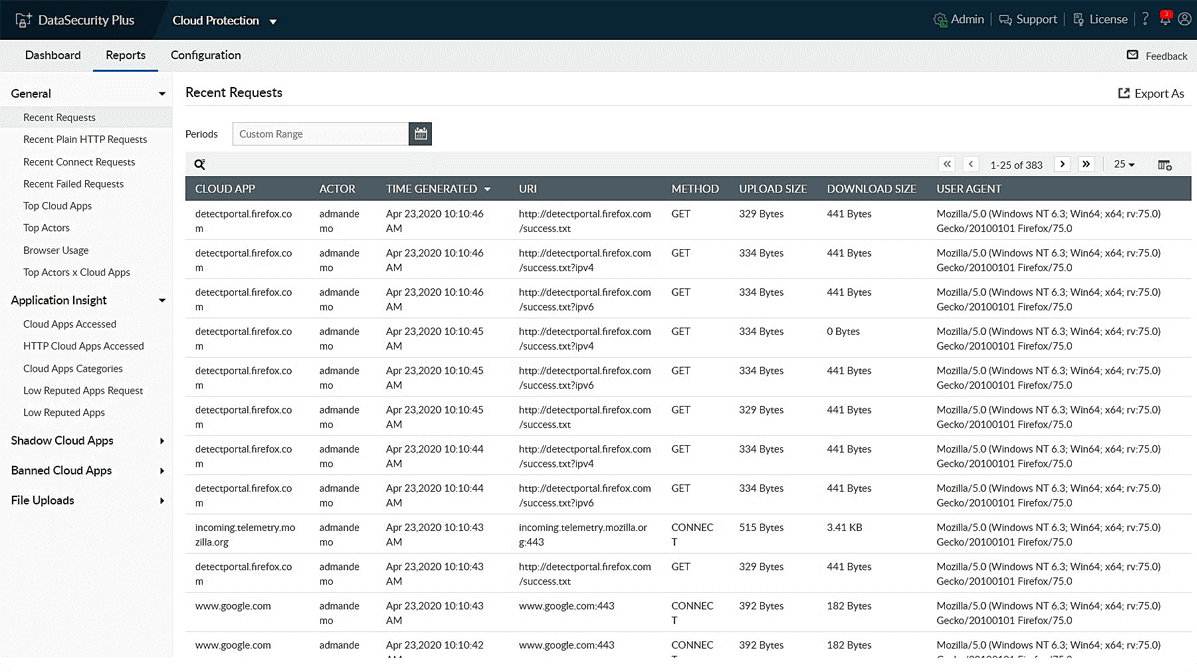Expand the Shadow Cloud Apps section
This screenshot has height=672, width=1197.
[62, 440]
